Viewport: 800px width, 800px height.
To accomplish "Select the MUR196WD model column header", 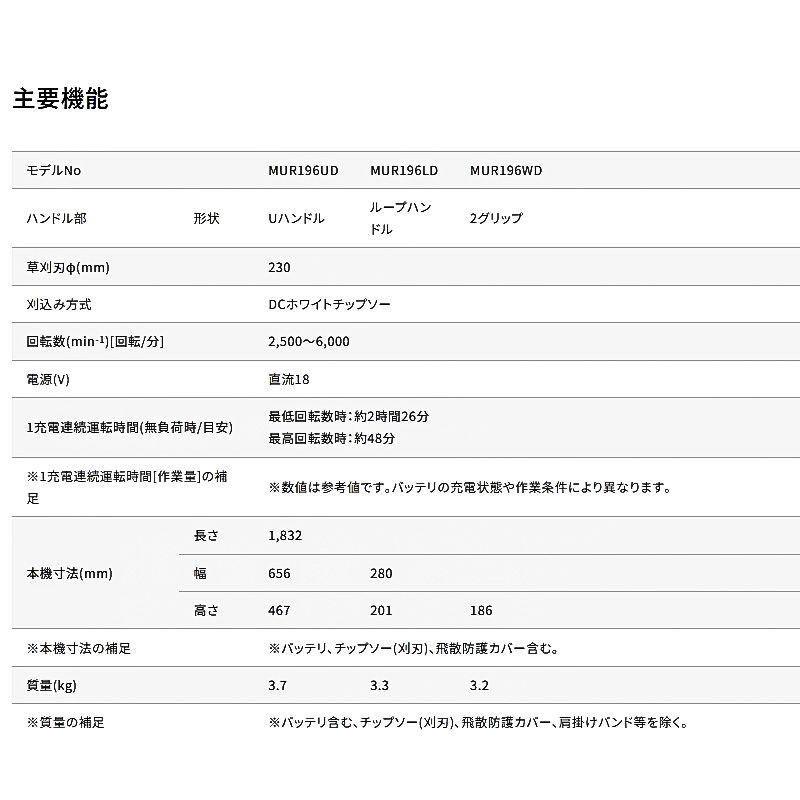I will pyautogui.click(x=506, y=171).
